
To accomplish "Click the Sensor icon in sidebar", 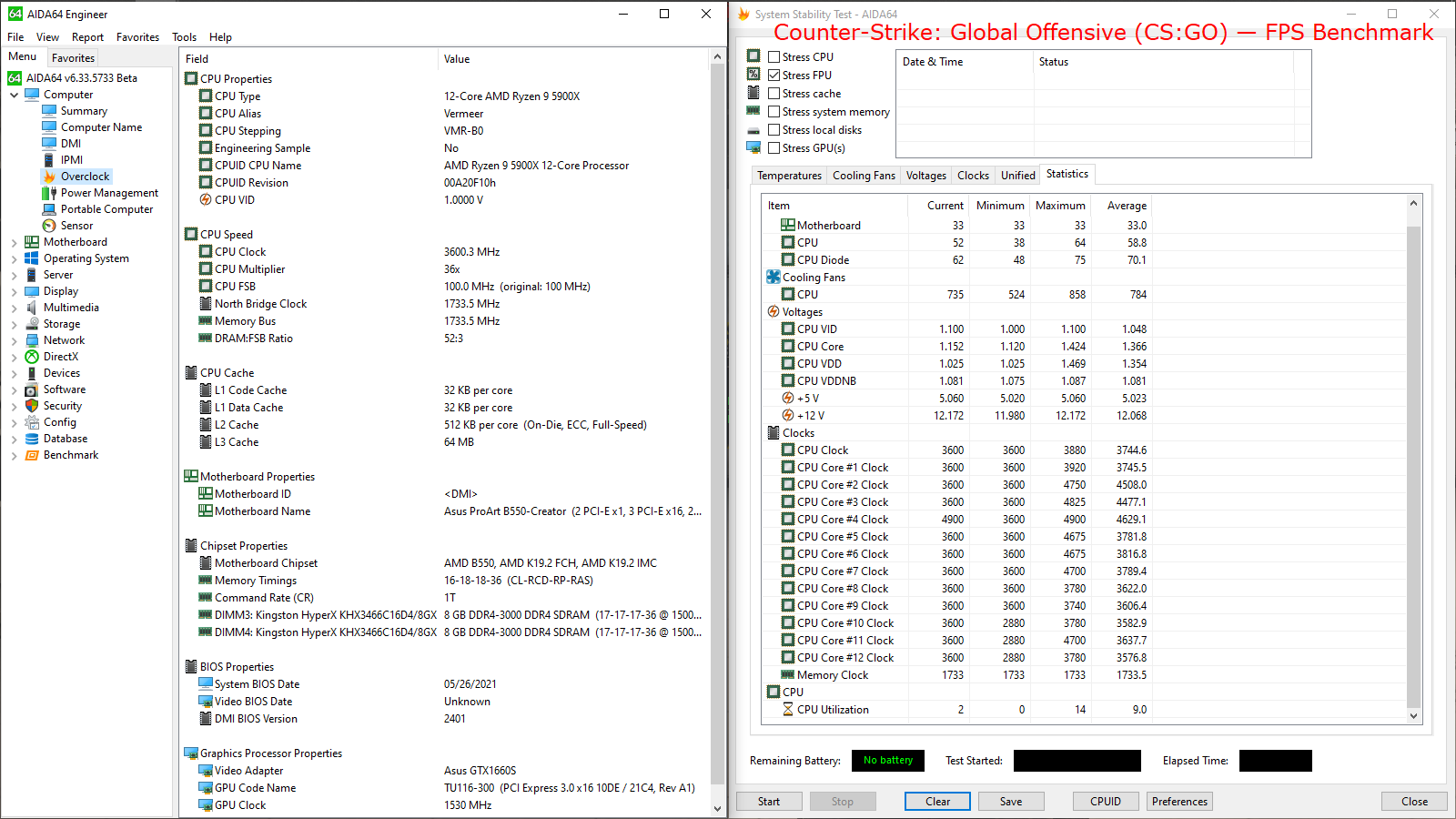I will [x=49, y=226].
